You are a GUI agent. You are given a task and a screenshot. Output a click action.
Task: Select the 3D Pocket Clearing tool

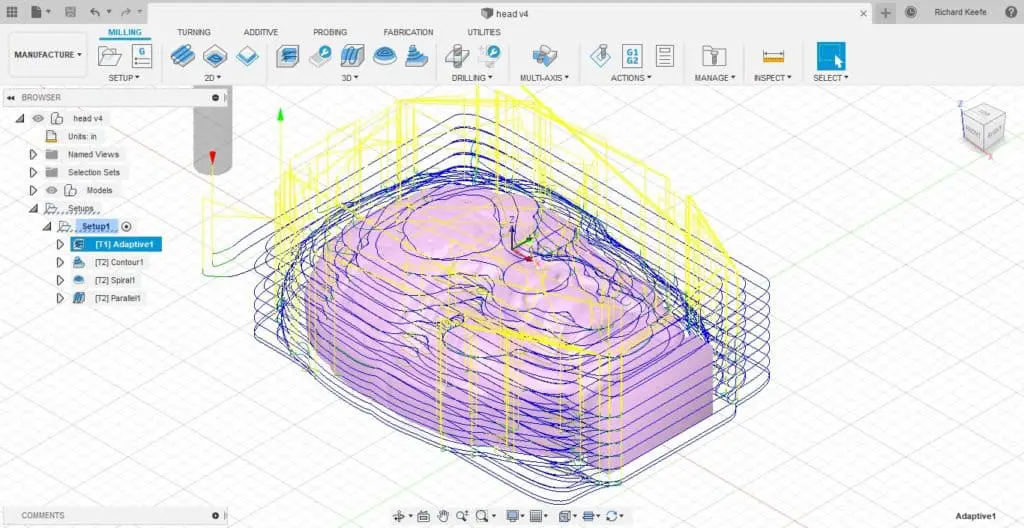(320, 56)
